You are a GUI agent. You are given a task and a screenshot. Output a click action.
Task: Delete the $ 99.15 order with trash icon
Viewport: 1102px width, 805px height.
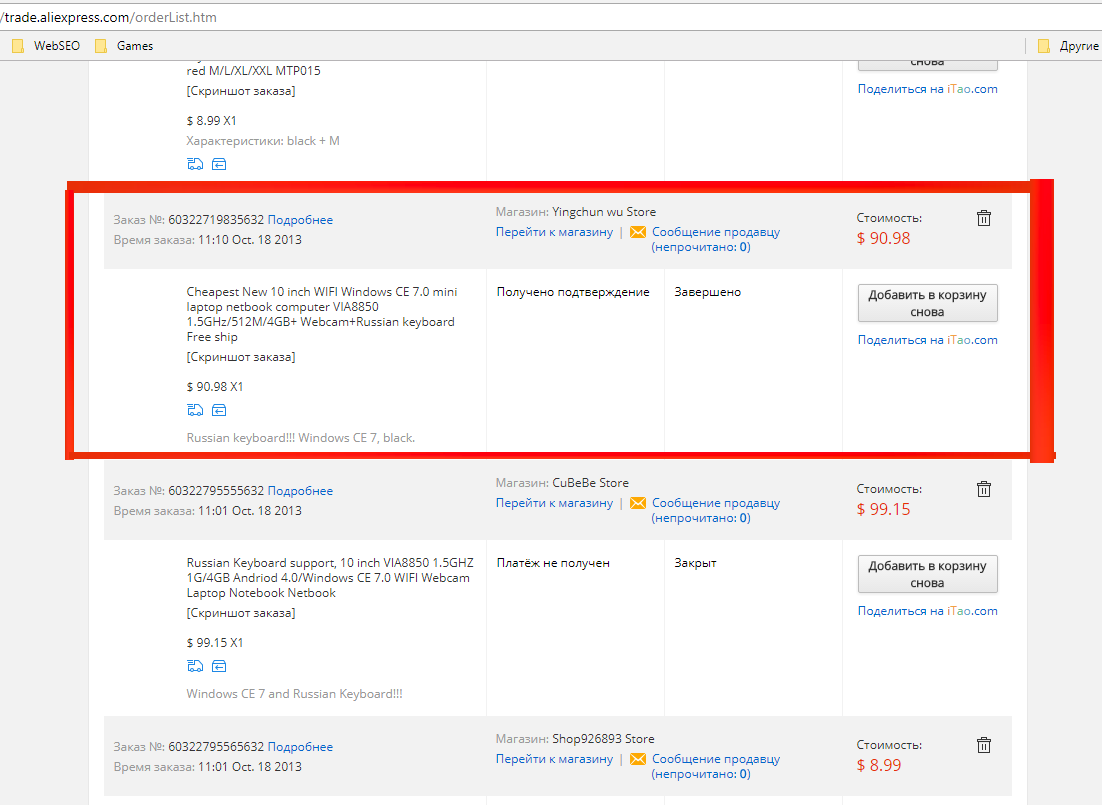[x=984, y=489]
